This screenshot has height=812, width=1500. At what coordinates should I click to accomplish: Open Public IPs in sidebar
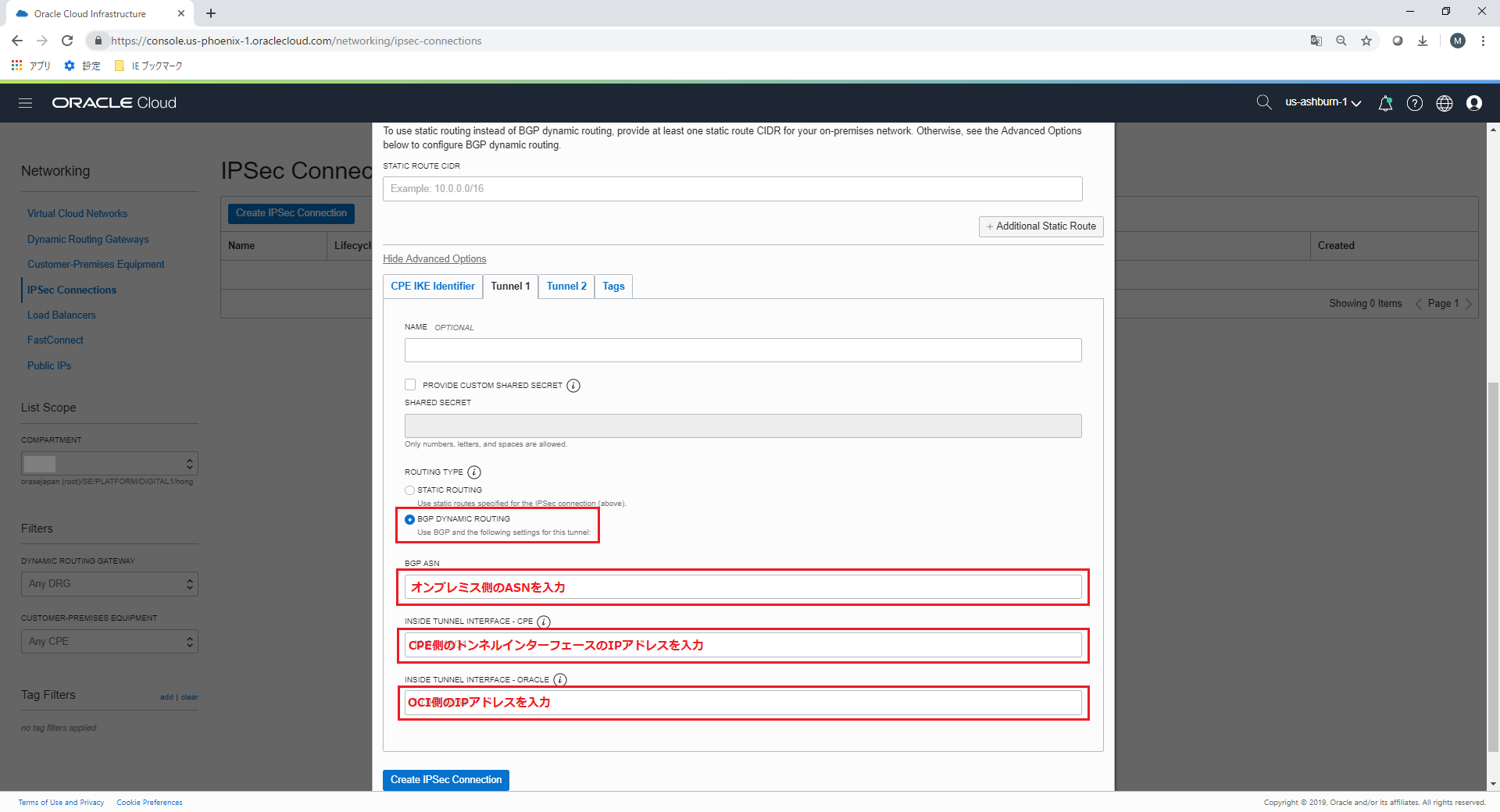[x=49, y=366]
